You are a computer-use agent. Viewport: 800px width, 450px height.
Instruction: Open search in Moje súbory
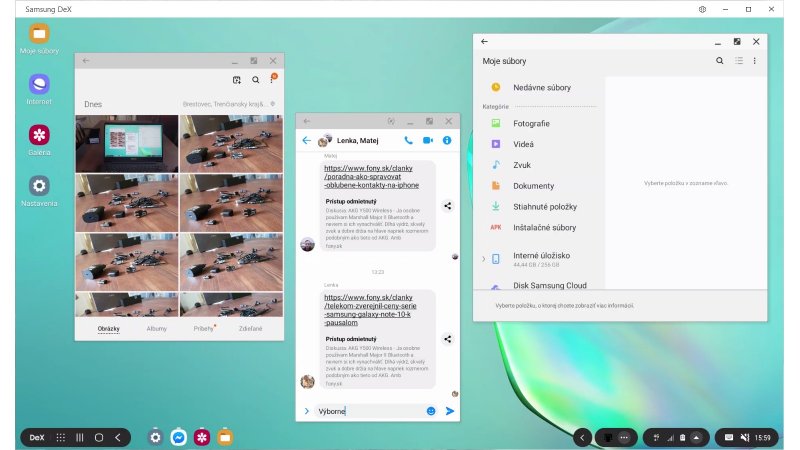[719, 61]
